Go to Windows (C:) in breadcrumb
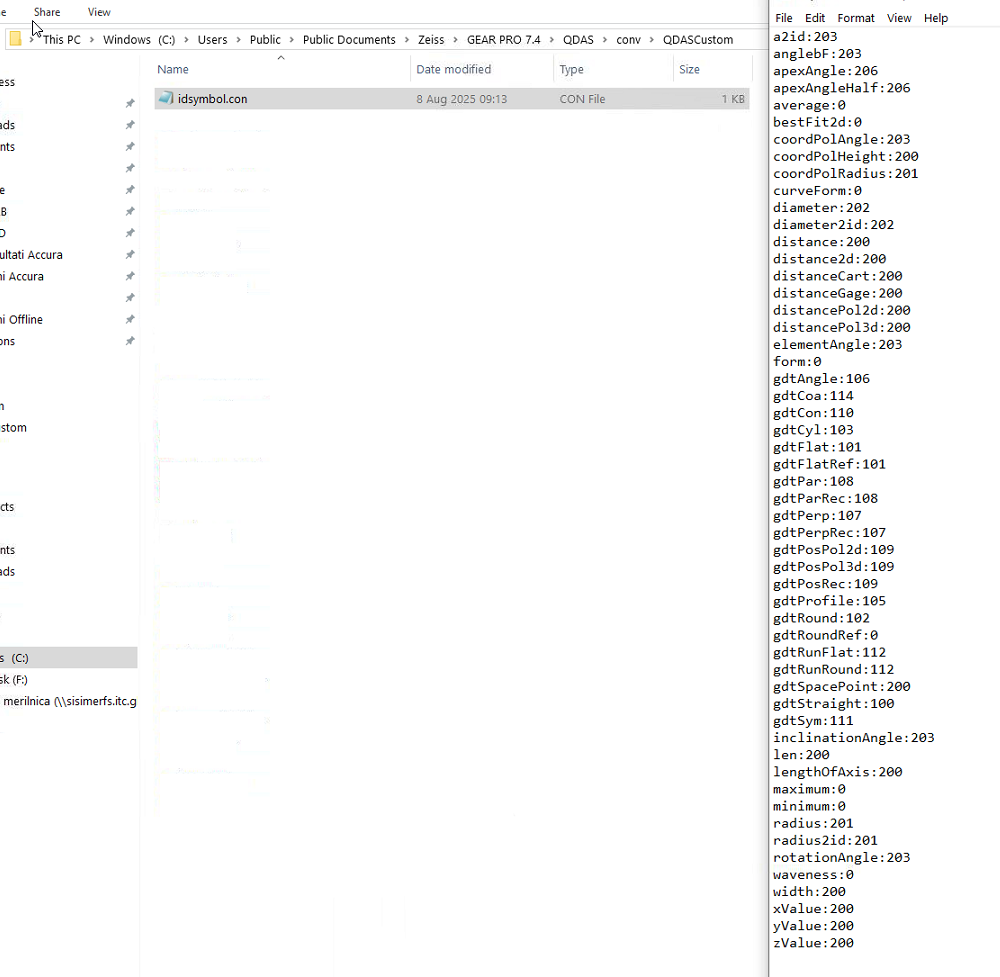 (x=139, y=40)
